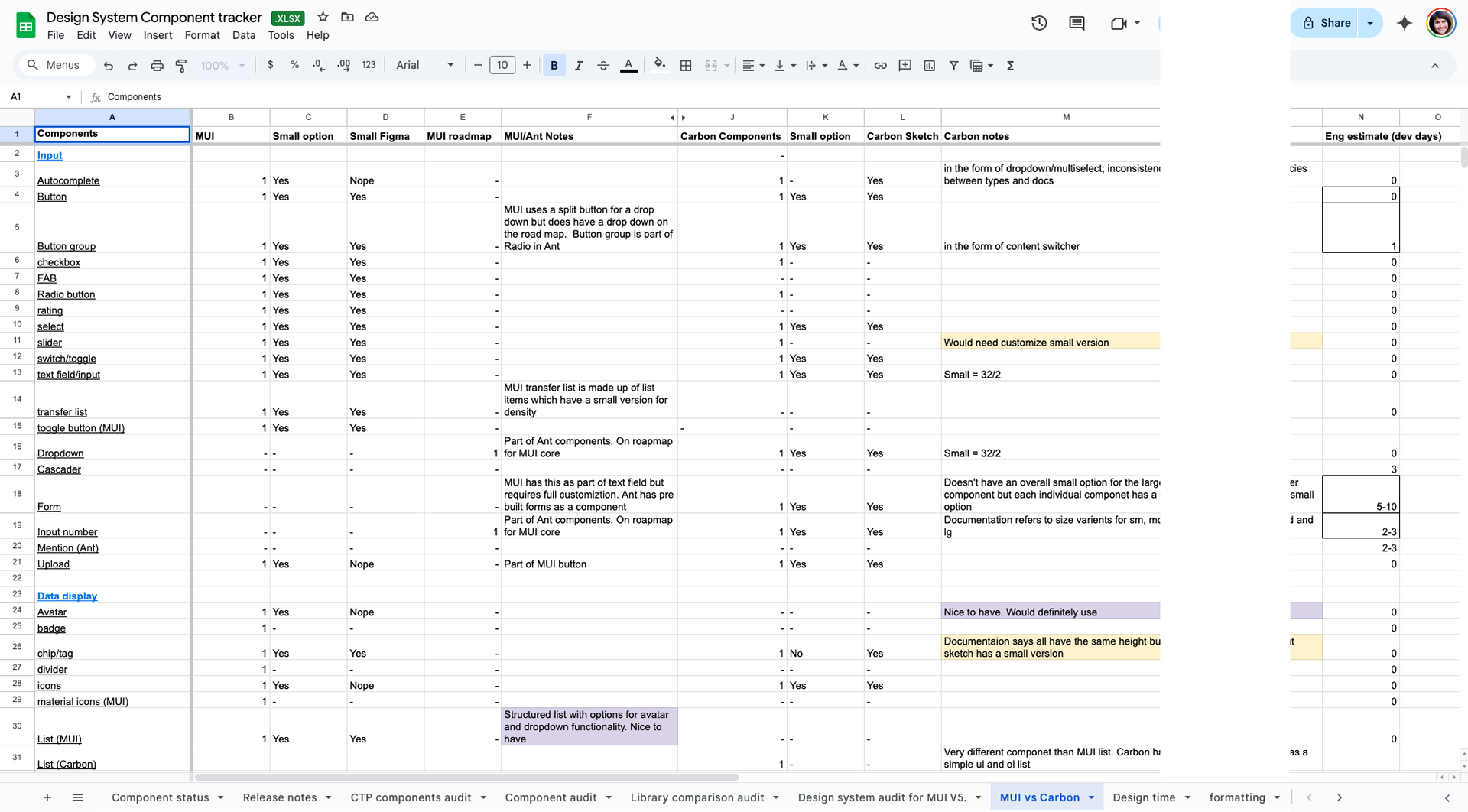Click the Share button
1468x812 pixels.
(x=1326, y=23)
